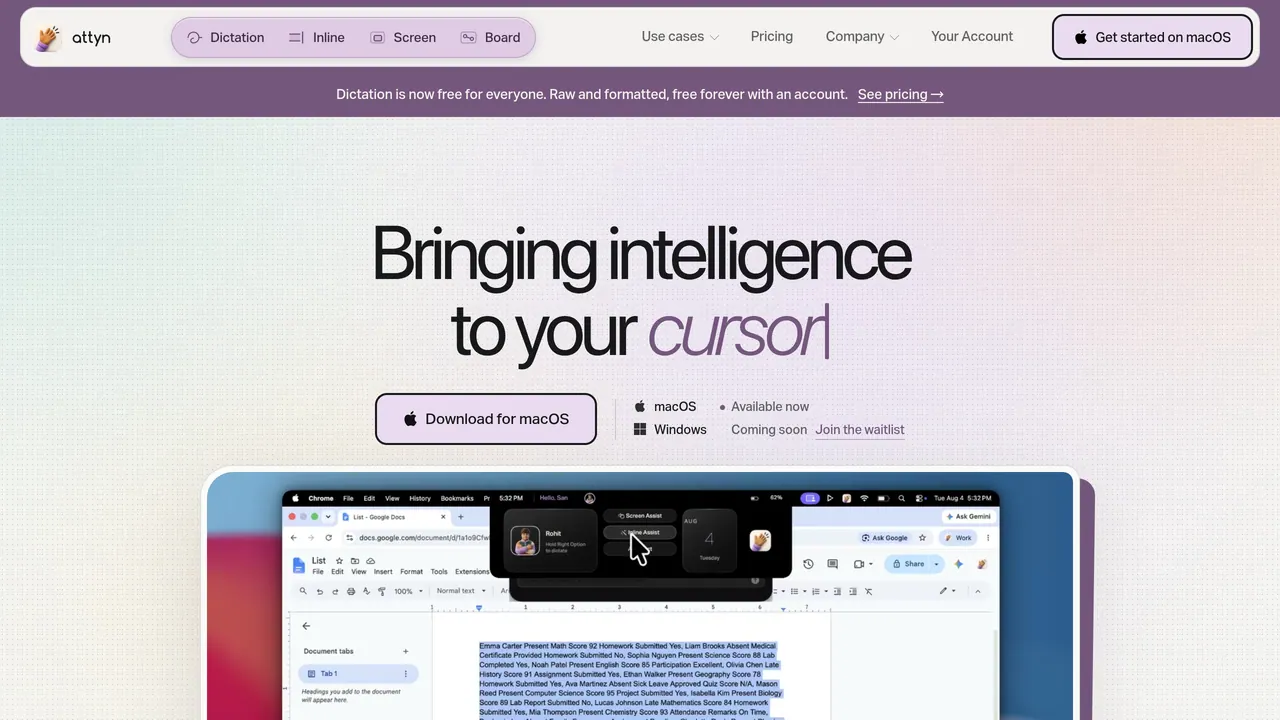This screenshot has height=720, width=1280.
Task: Star the List document
Action: 340,561
